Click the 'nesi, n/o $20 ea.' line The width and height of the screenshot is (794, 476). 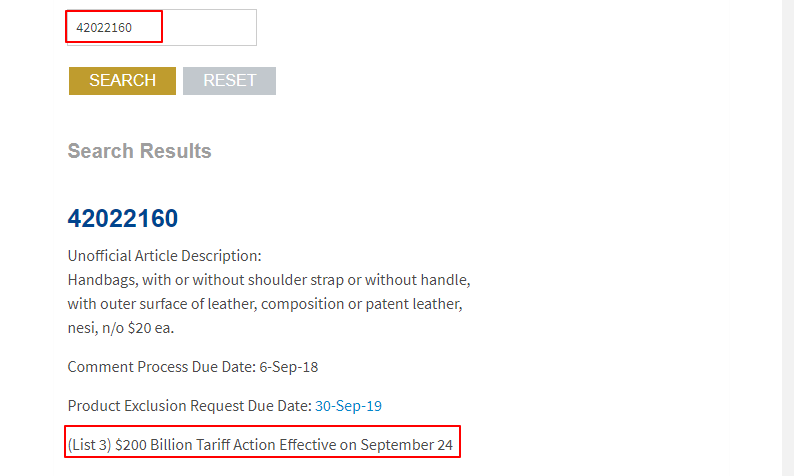124,327
